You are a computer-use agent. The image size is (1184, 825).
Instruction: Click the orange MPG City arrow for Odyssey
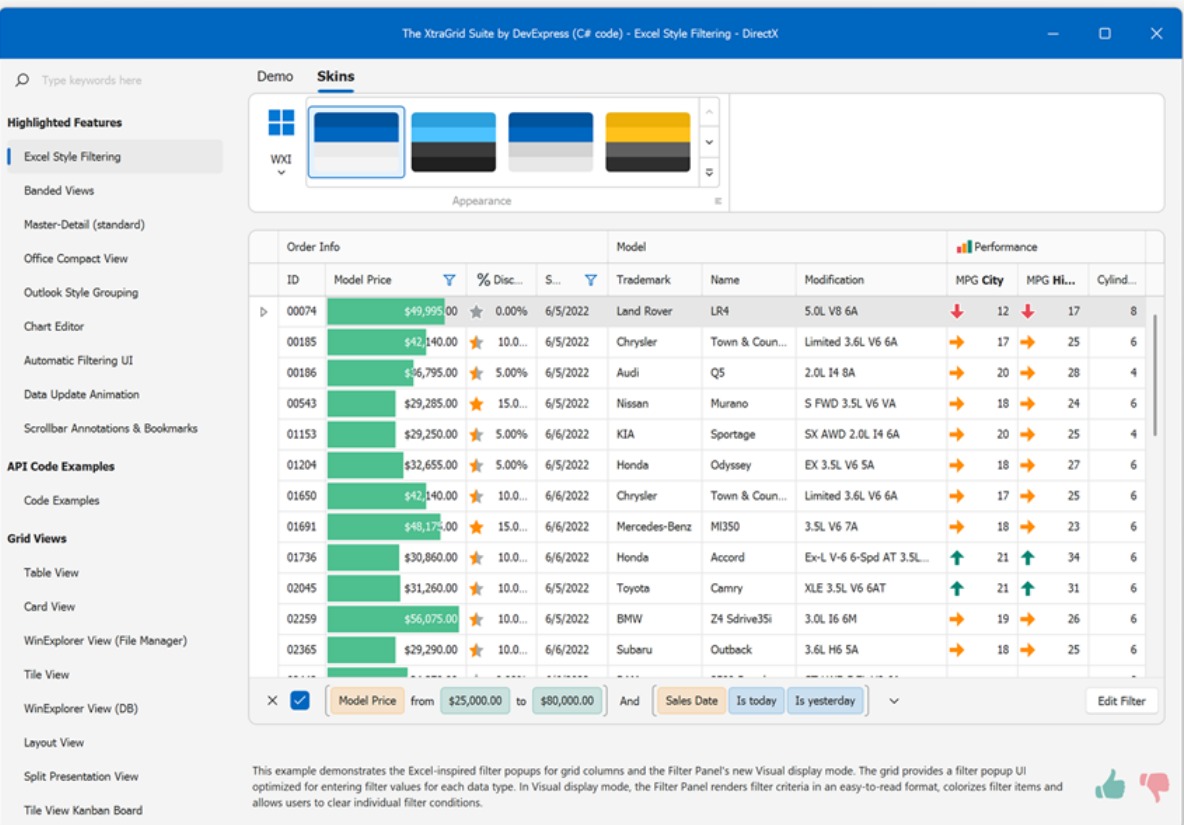(957, 465)
